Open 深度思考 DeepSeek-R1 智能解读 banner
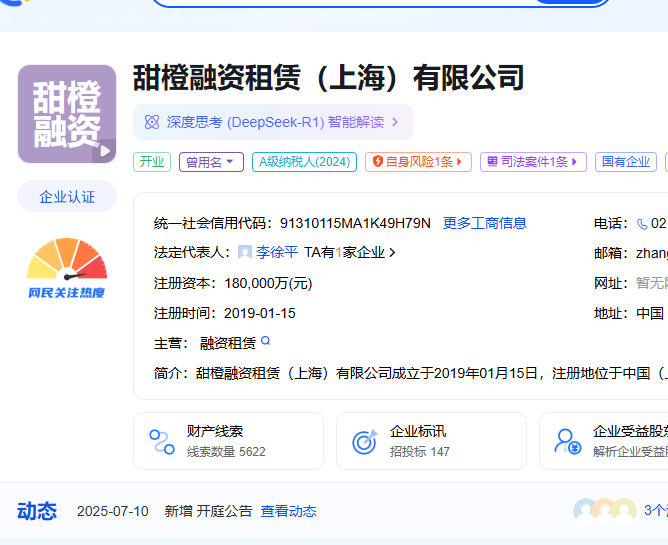 272,122
